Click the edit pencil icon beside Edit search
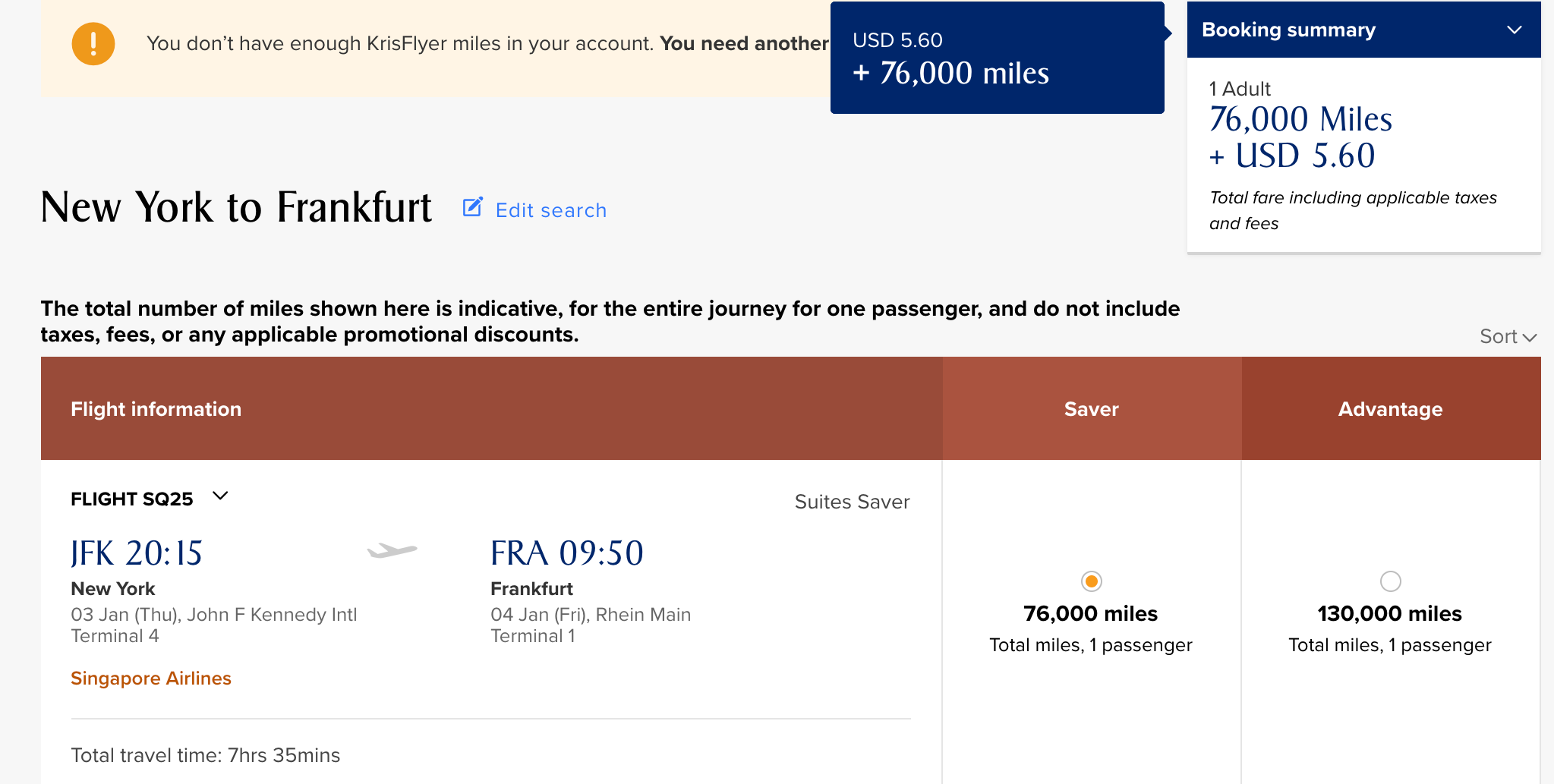This screenshot has height=784, width=1554. point(472,207)
